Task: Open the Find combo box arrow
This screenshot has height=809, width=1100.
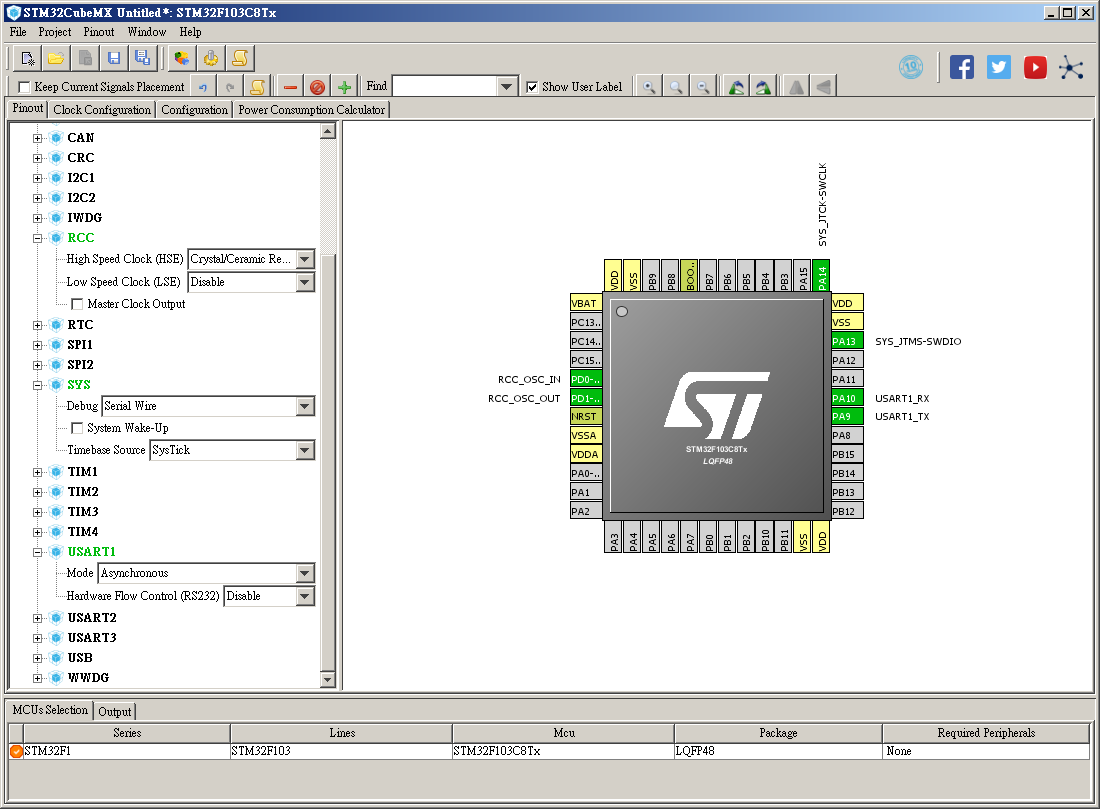Action: coord(507,87)
